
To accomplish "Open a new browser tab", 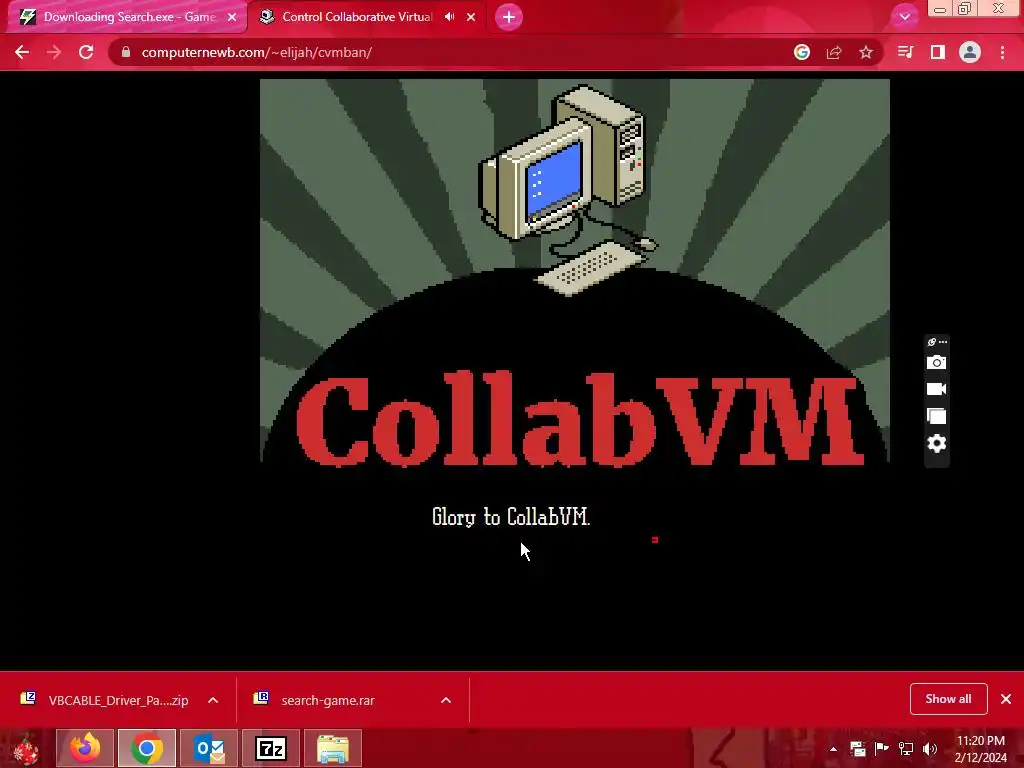I will pyautogui.click(x=509, y=17).
